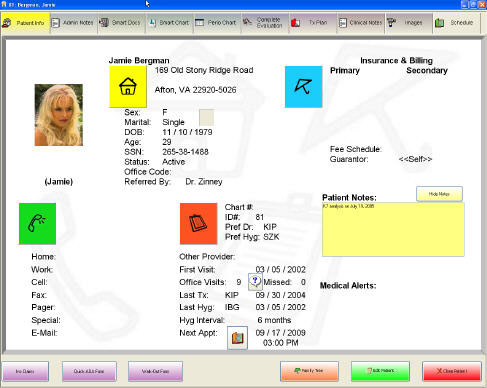Click the 'Primary' insurance heading
This screenshot has width=487, height=388.
coord(345,70)
